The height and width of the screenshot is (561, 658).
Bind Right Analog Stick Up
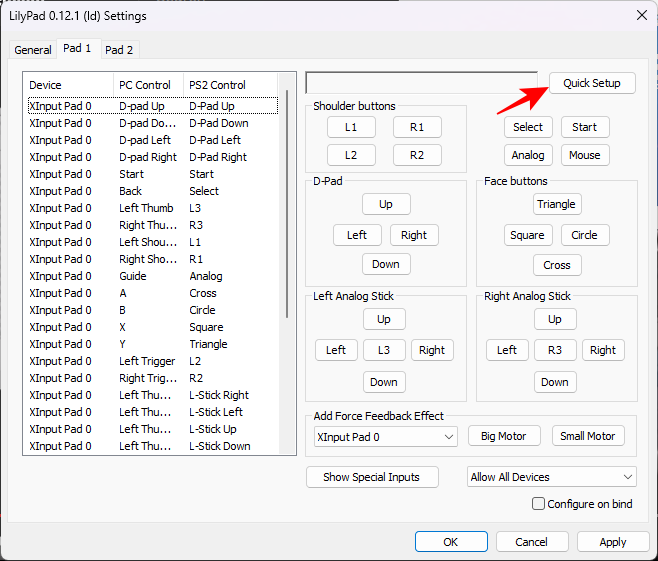tap(555, 319)
